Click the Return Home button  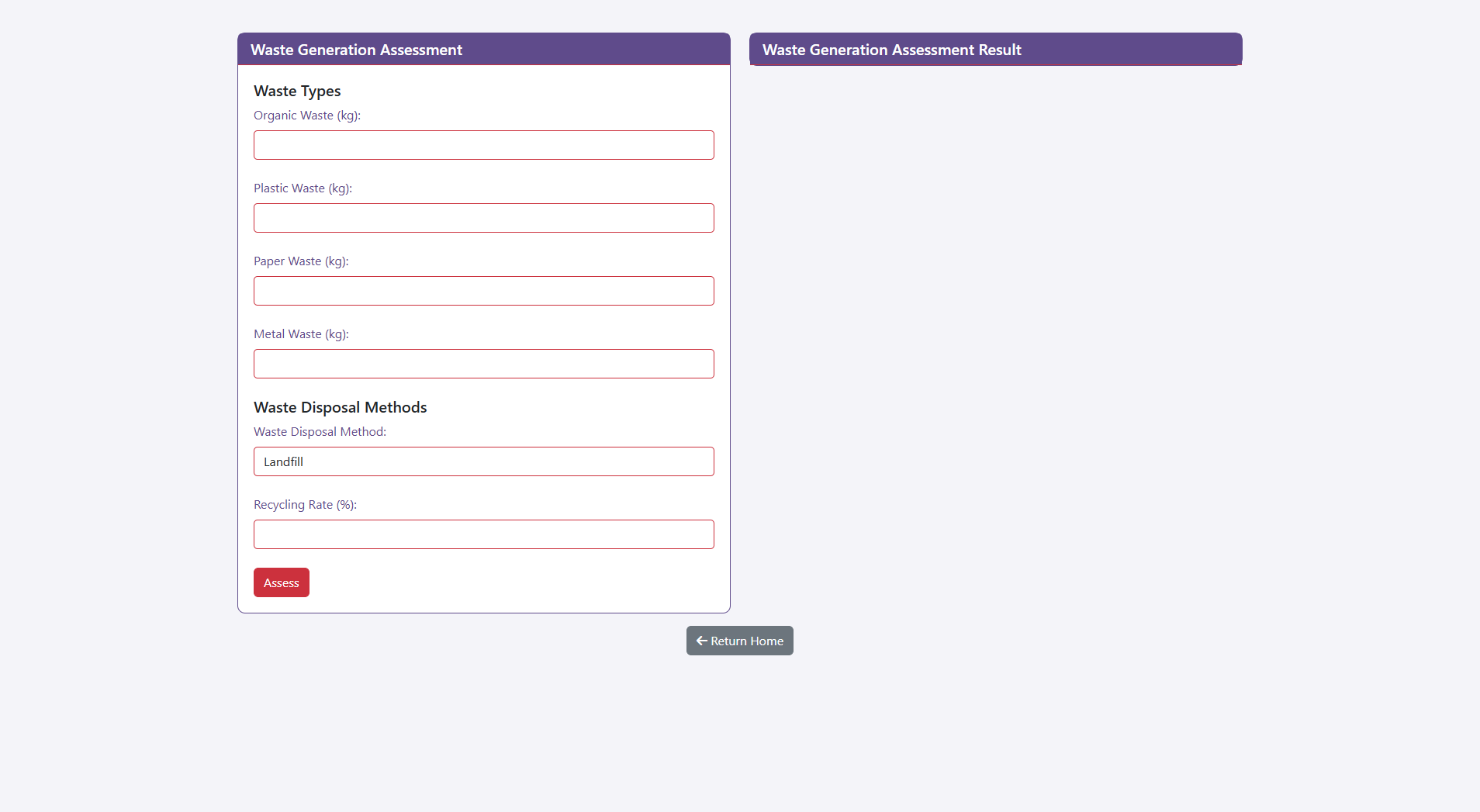[x=739, y=641]
